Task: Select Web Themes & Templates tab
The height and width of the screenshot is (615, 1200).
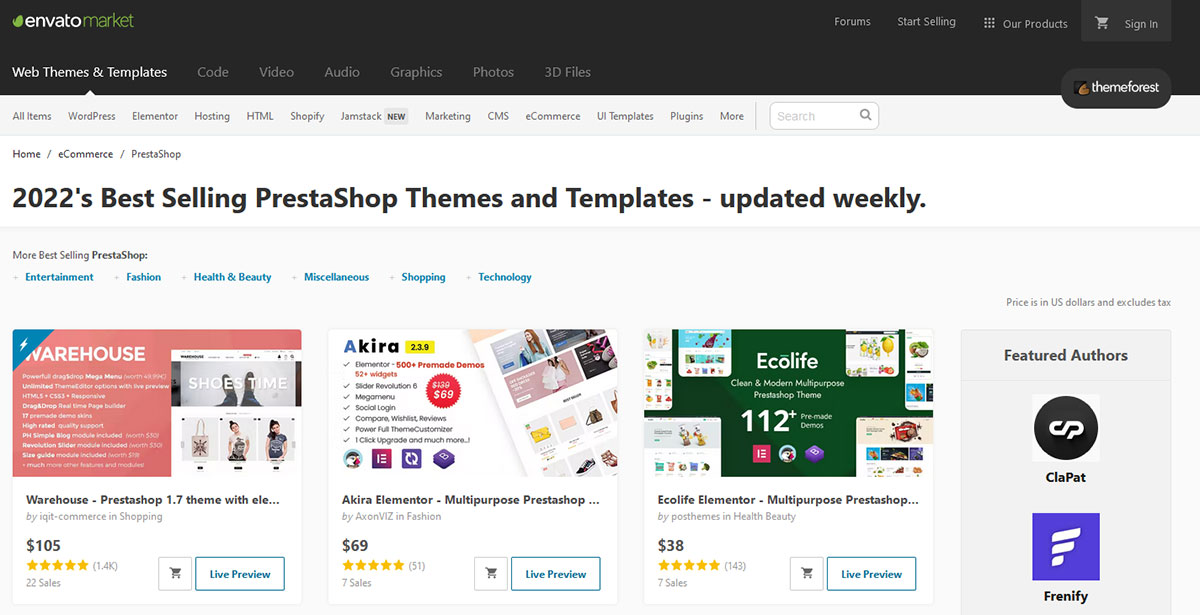Action: click(x=90, y=72)
